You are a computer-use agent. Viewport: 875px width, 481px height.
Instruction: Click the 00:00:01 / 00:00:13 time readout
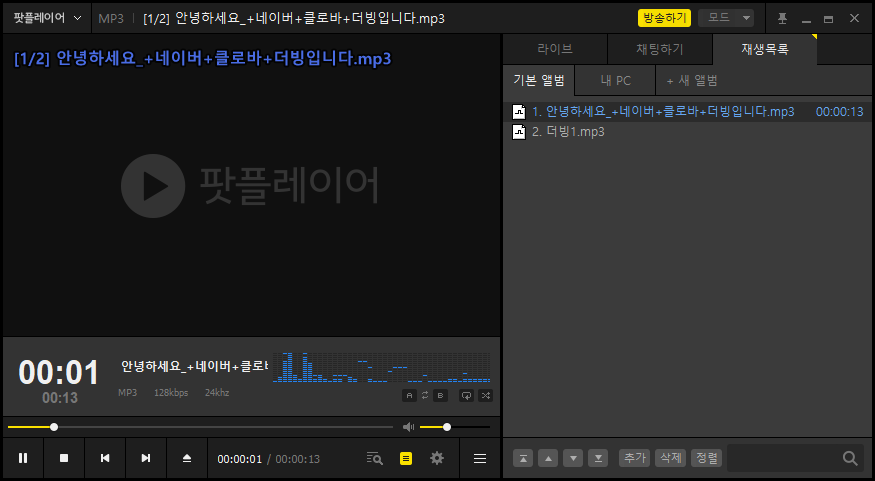[268, 459]
